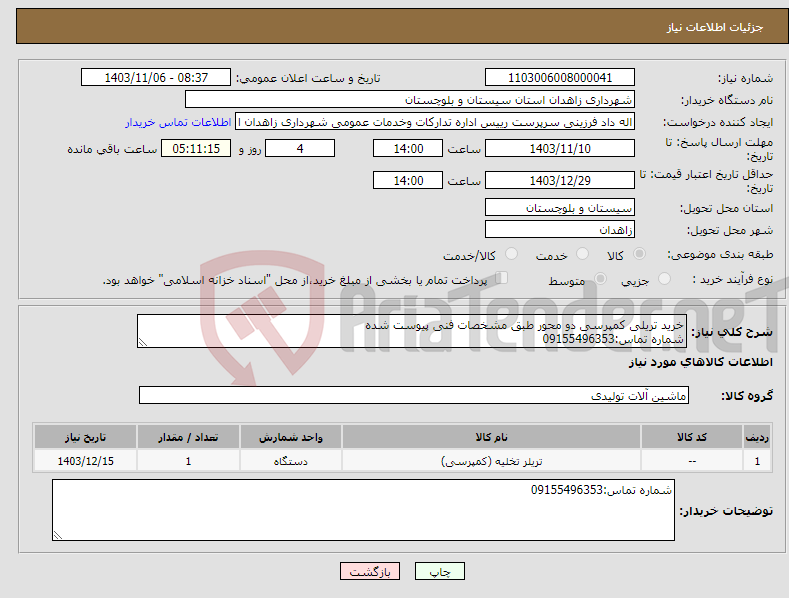Click the goods group field ماشین آلات تولیدی
The width and height of the screenshot is (789, 598).
pos(414,396)
